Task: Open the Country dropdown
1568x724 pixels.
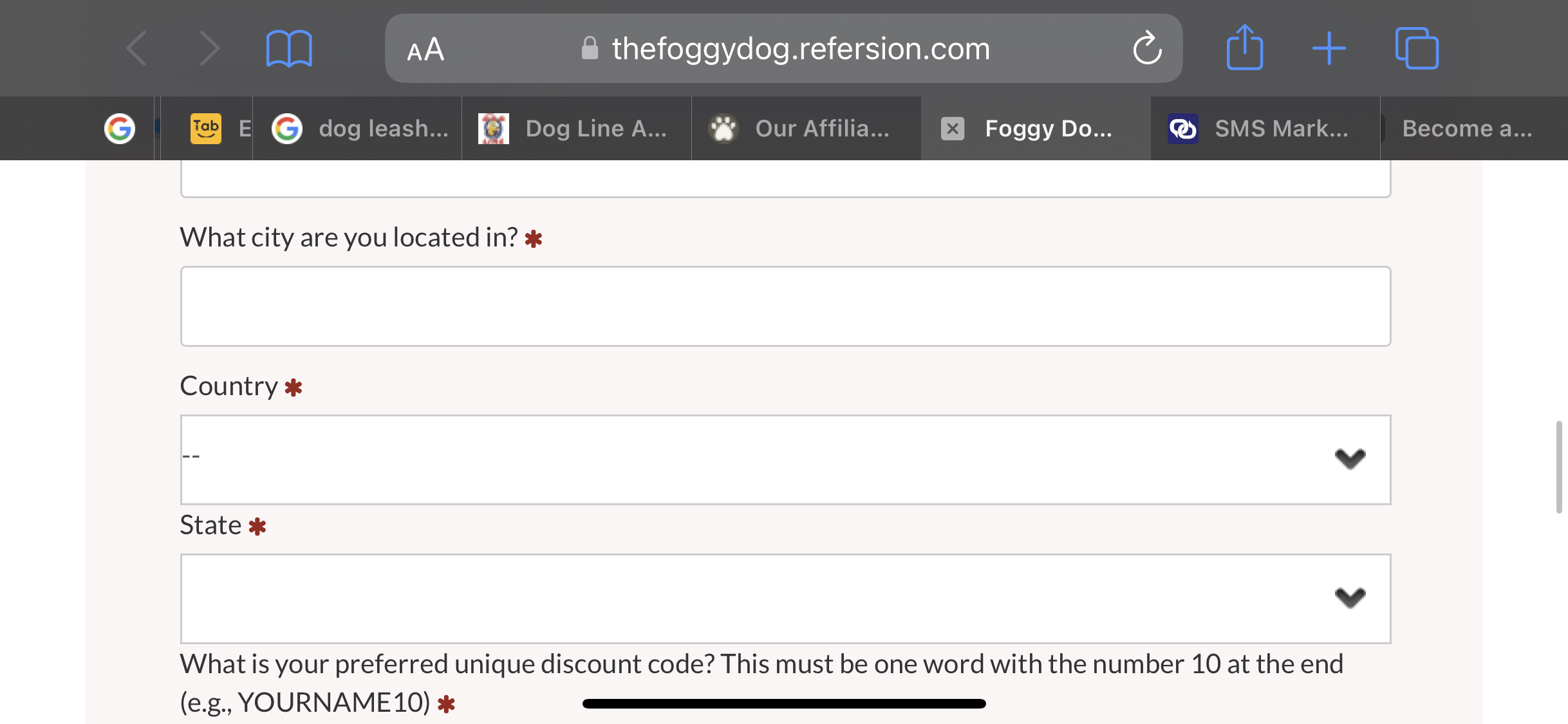Action: coord(785,459)
